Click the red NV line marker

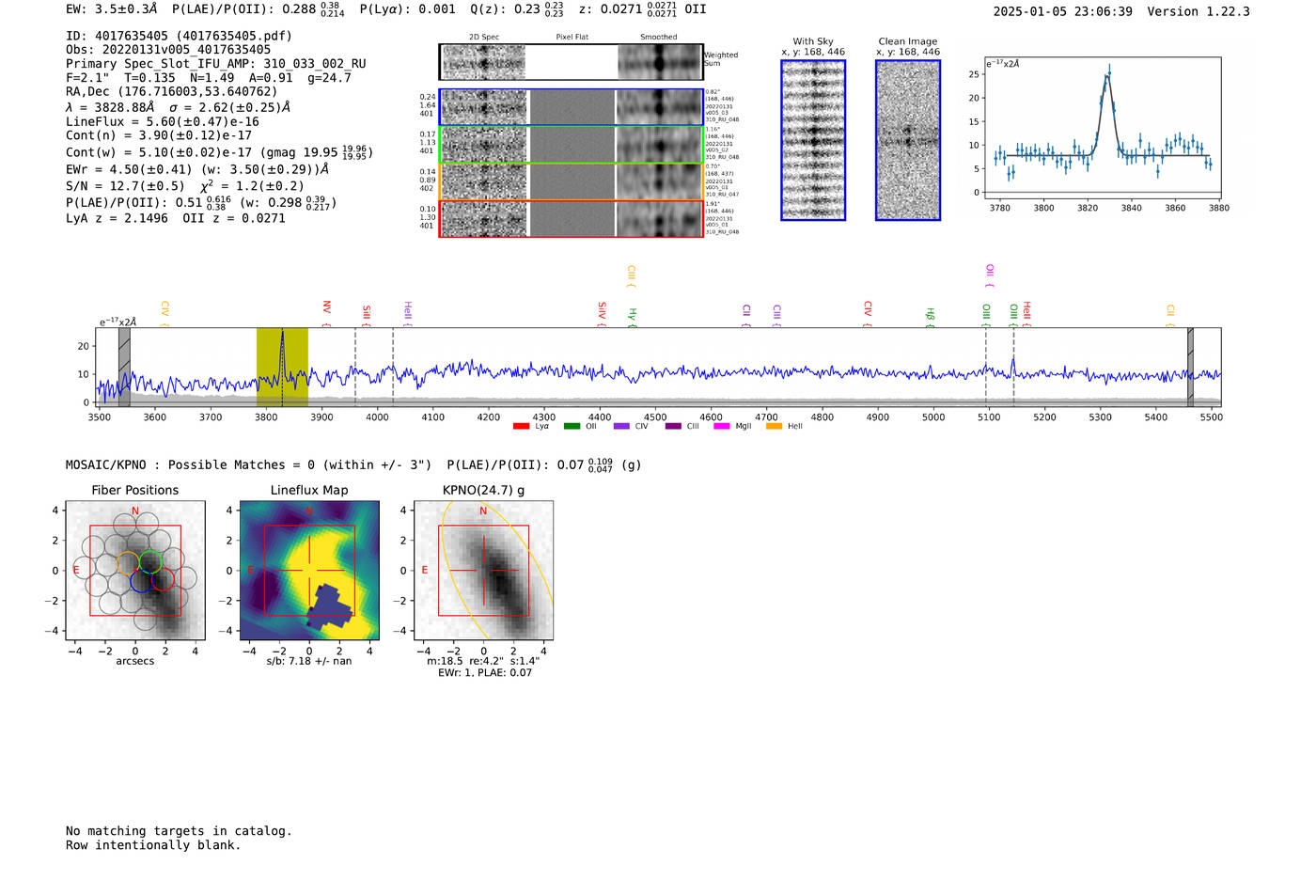click(x=326, y=314)
